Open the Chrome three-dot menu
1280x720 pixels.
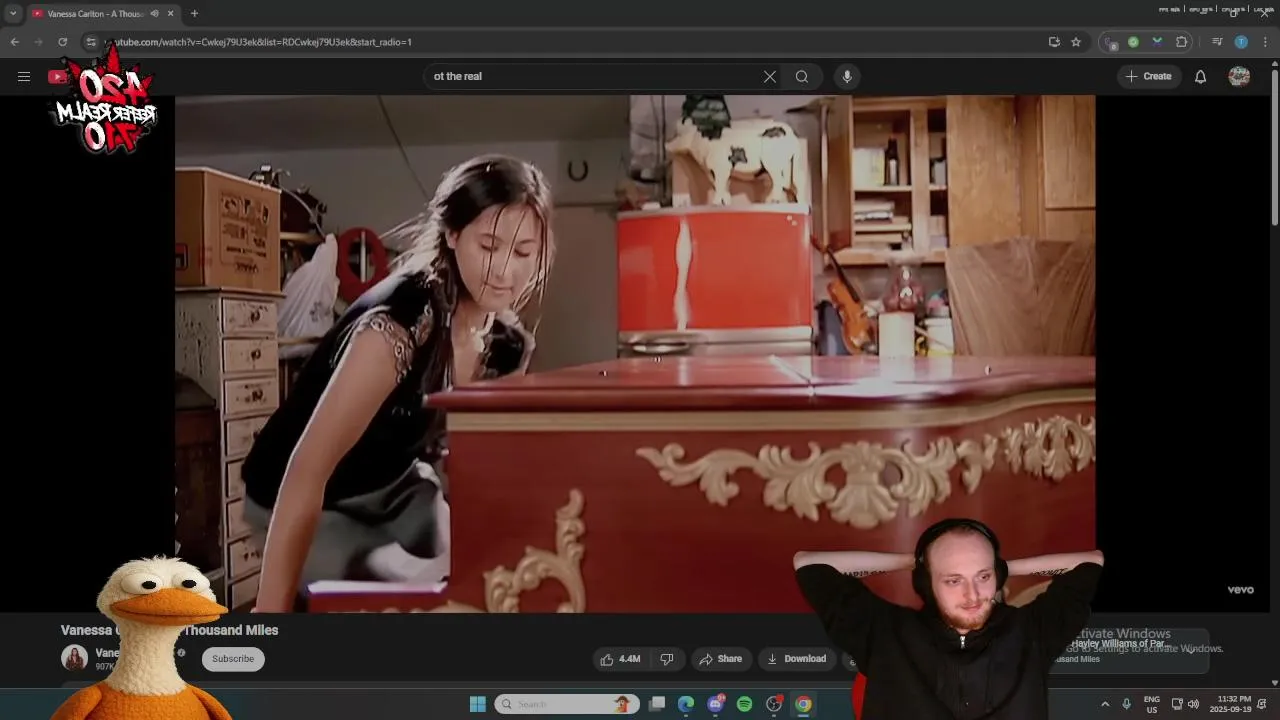1265,42
